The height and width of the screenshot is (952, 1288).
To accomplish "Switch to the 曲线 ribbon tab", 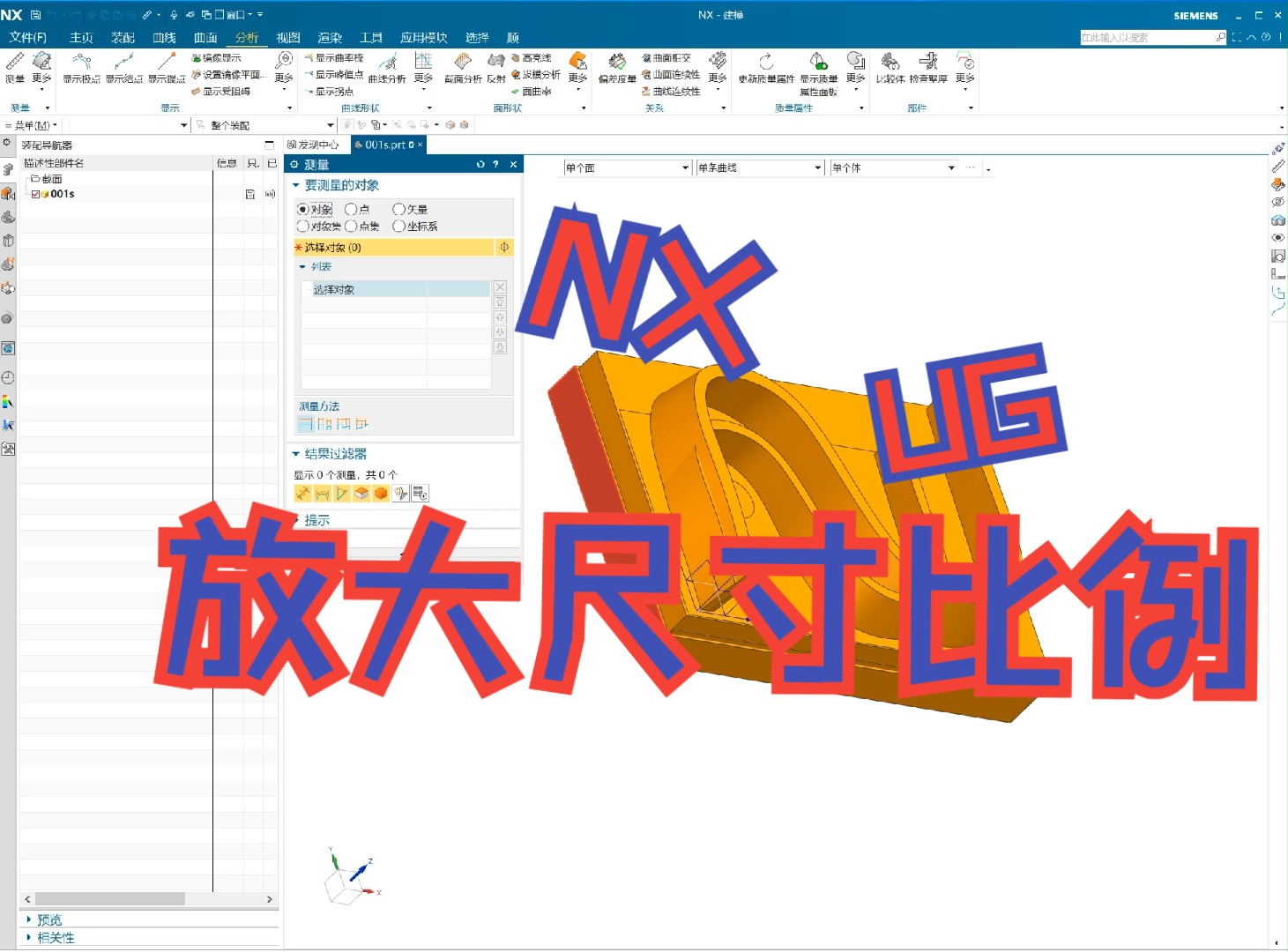I will tap(164, 37).
